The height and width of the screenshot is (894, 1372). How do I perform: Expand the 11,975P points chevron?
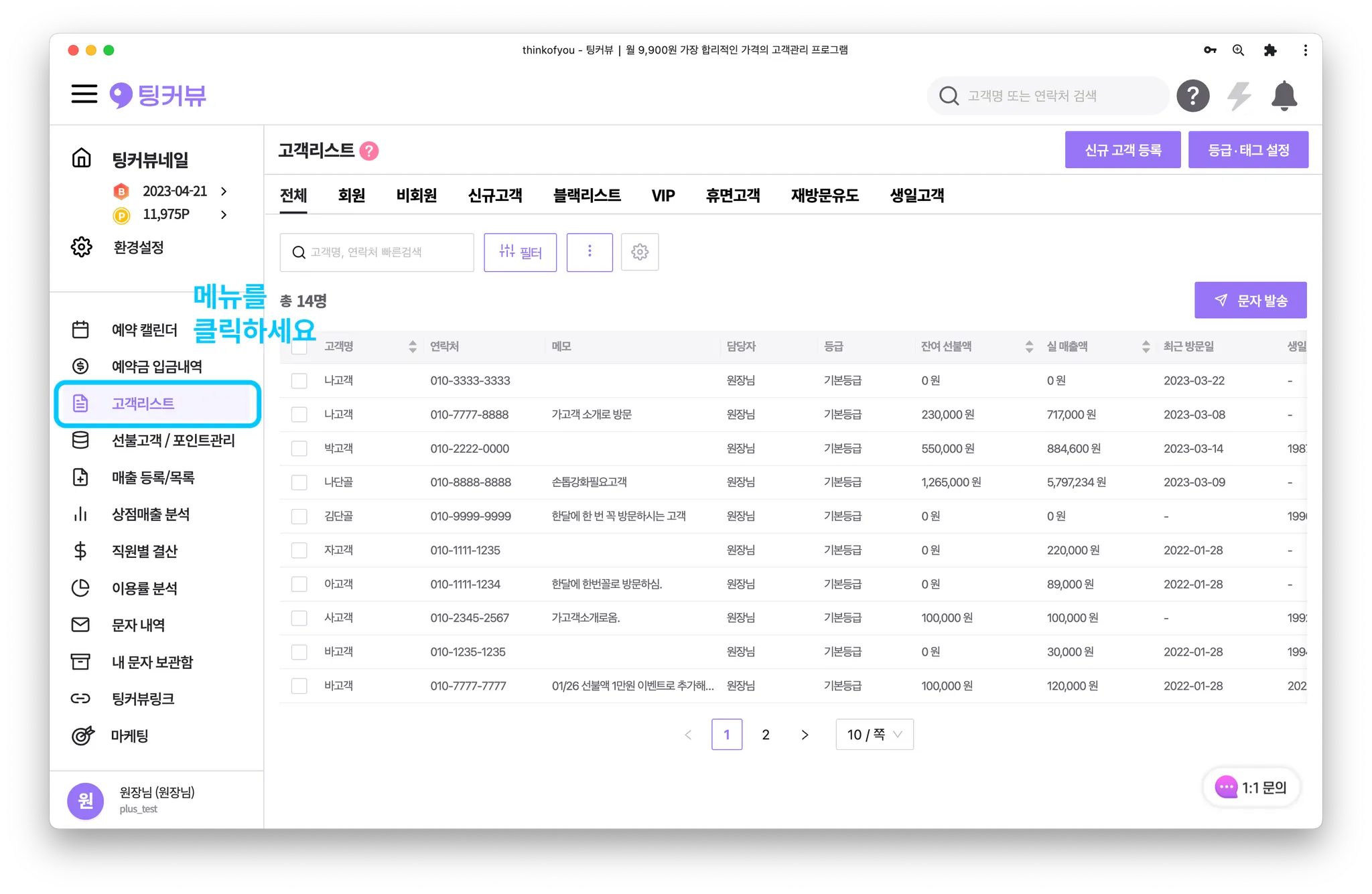(224, 215)
